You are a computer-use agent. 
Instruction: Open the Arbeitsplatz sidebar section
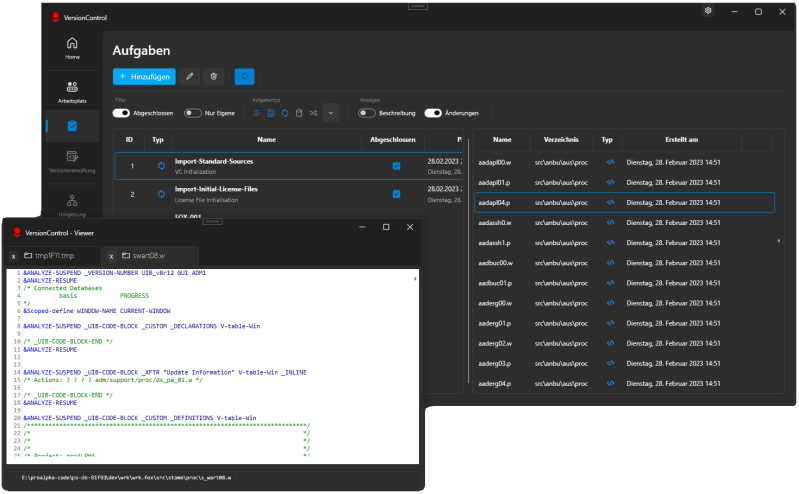[x=72, y=92]
